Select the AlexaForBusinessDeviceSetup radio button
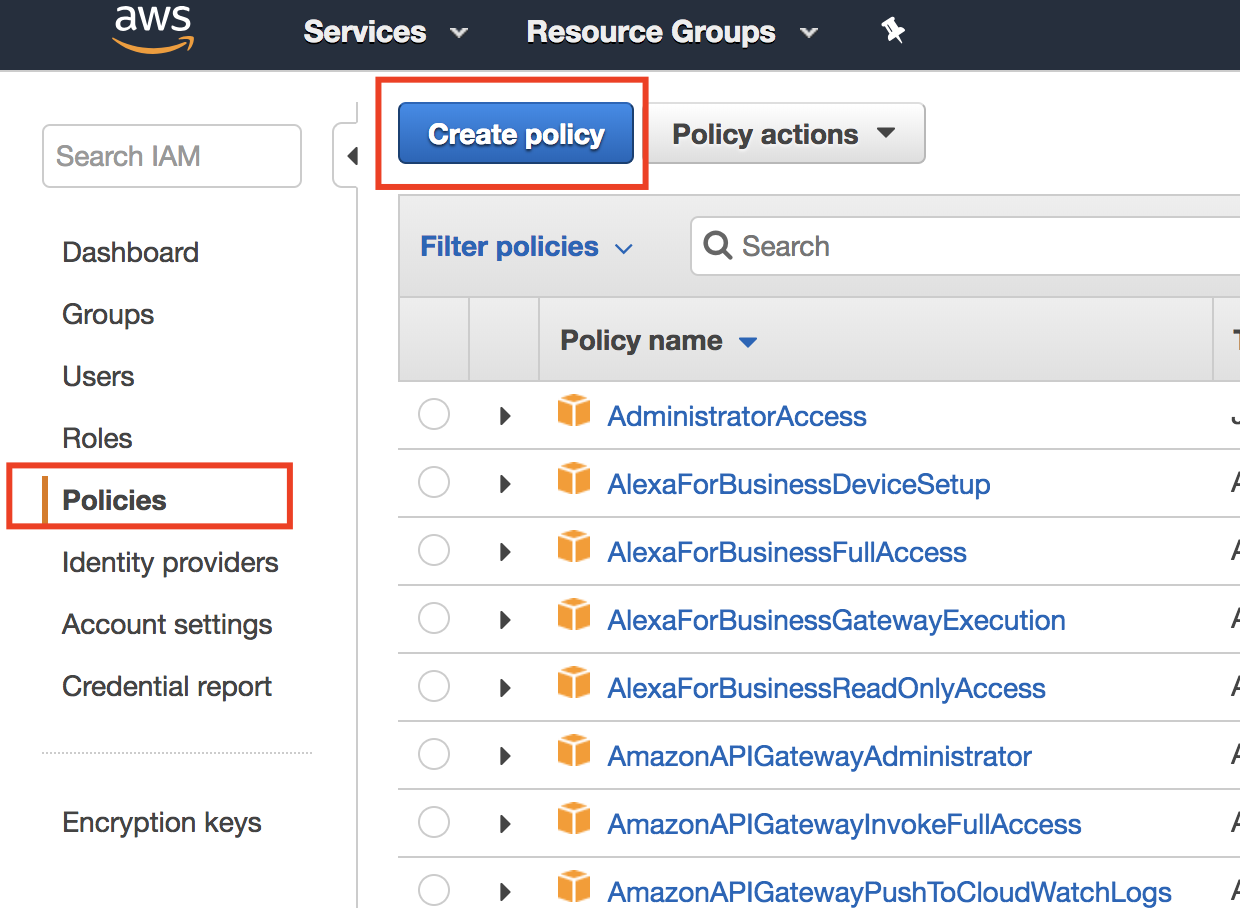Image resolution: width=1240 pixels, height=908 pixels. [434, 483]
